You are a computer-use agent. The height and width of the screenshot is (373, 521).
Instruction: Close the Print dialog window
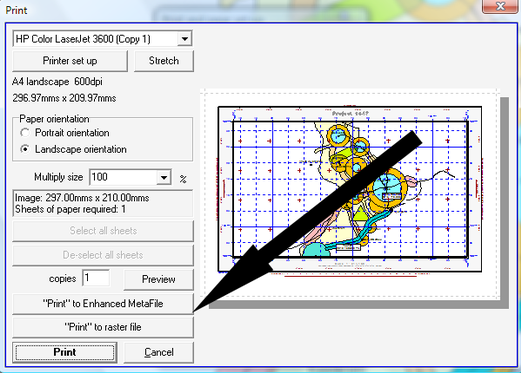click(500, 6)
